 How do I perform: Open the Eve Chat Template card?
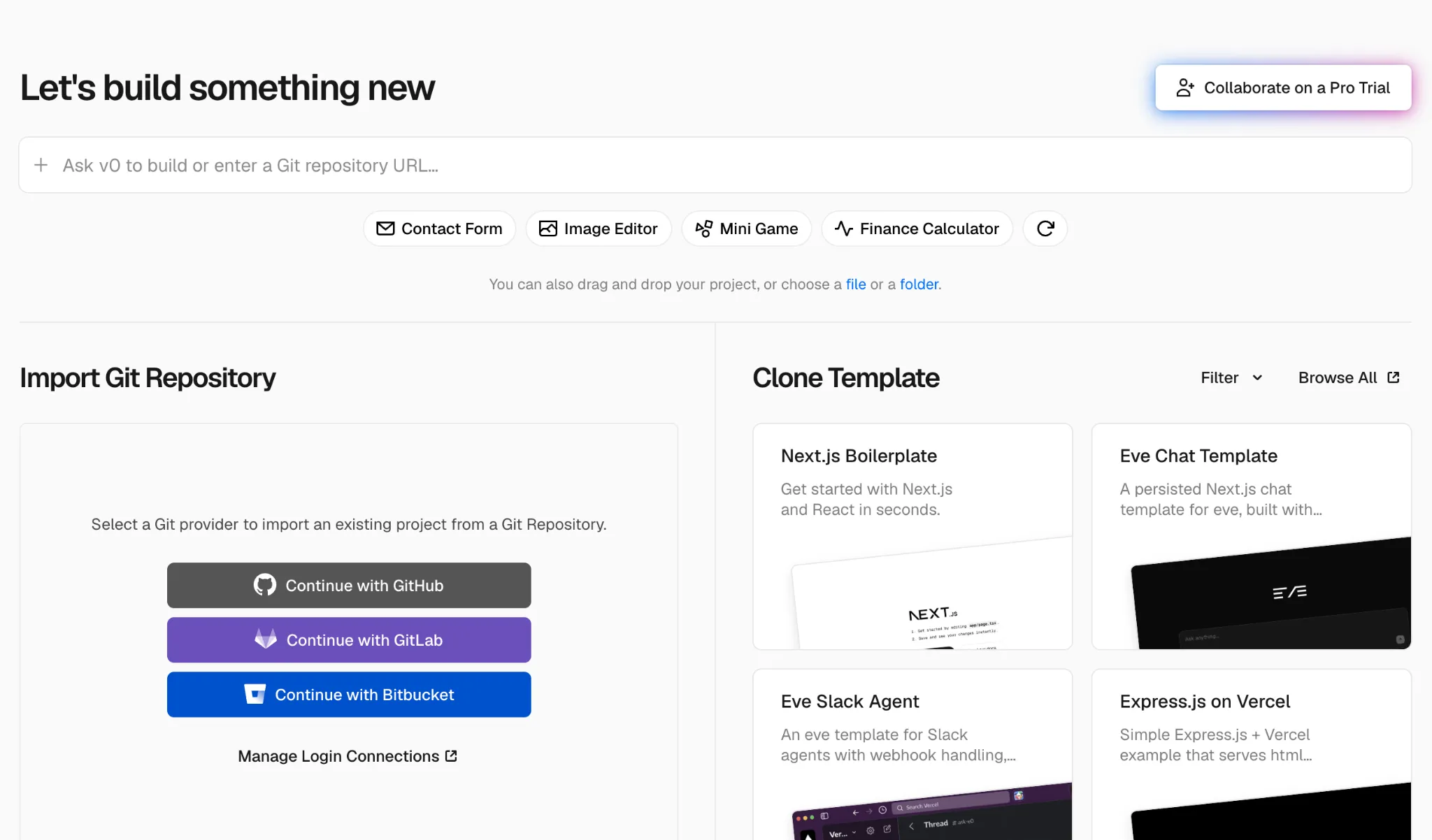(x=1252, y=537)
